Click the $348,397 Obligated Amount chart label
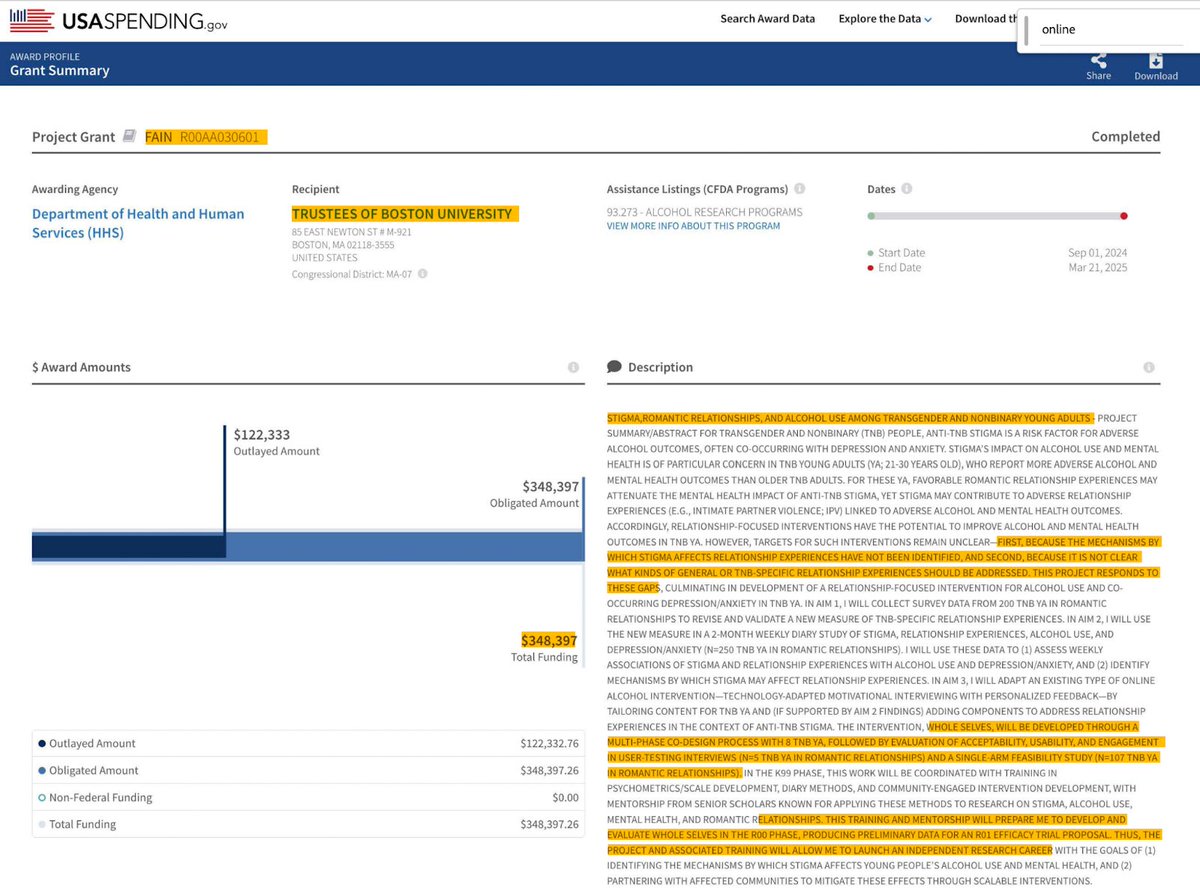 pyautogui.click(x=549, y=487)
